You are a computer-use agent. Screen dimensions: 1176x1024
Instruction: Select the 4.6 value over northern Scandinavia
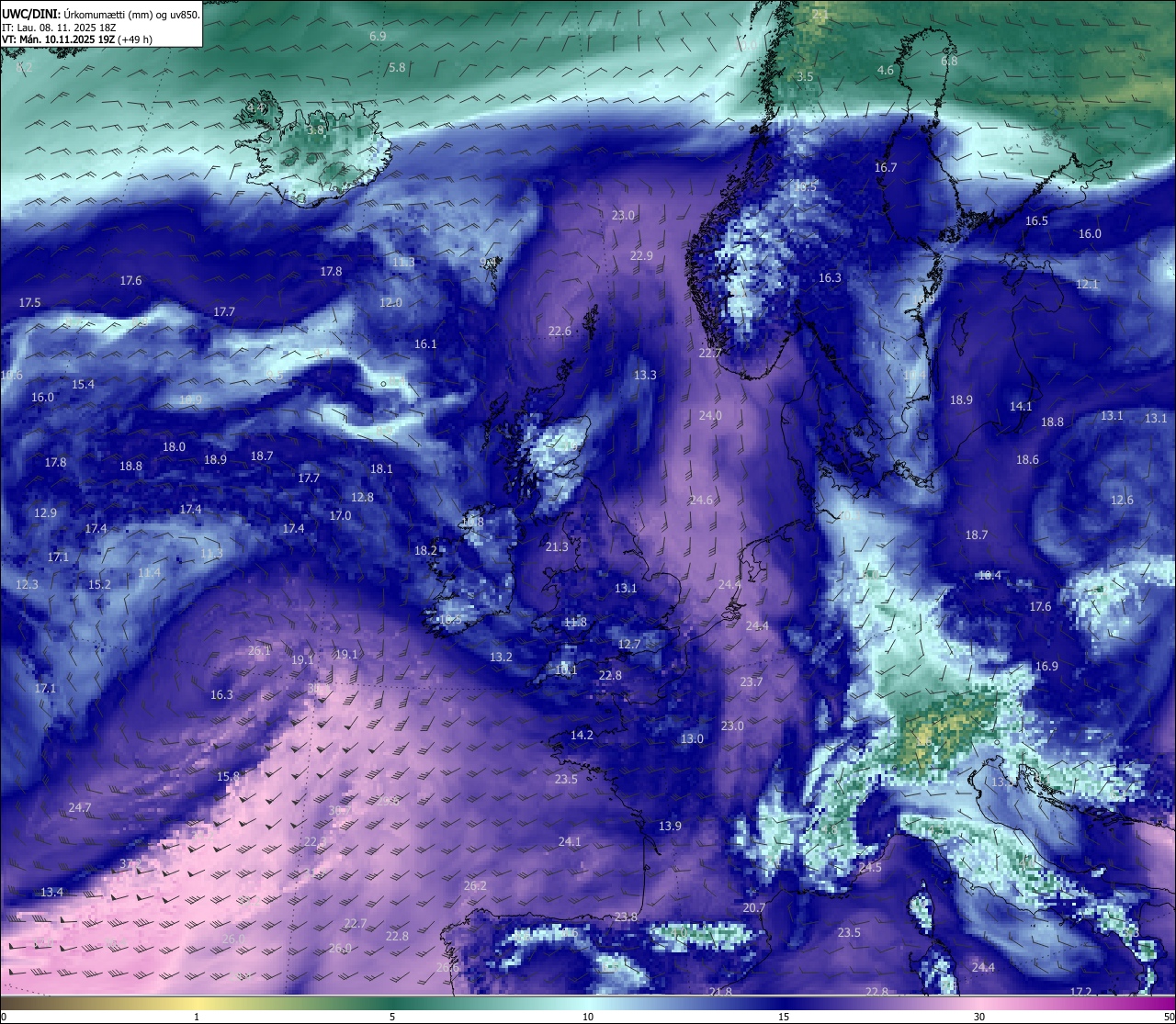pos(885,70)
